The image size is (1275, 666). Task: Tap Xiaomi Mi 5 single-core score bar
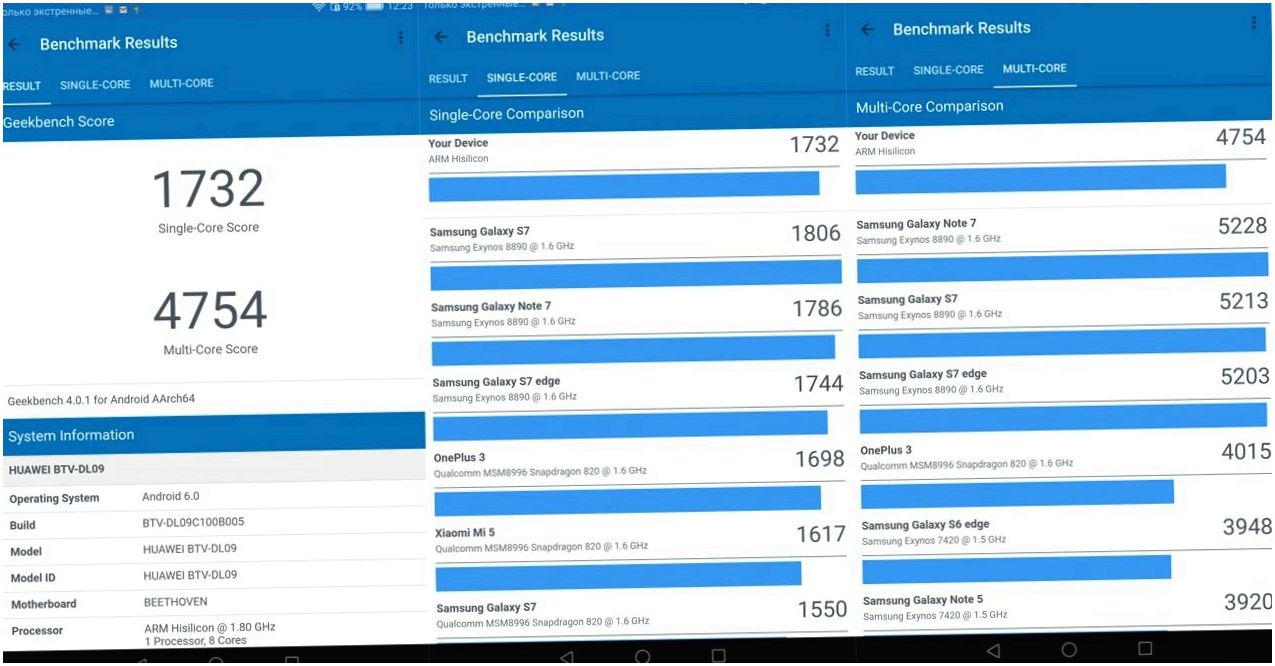619,575
